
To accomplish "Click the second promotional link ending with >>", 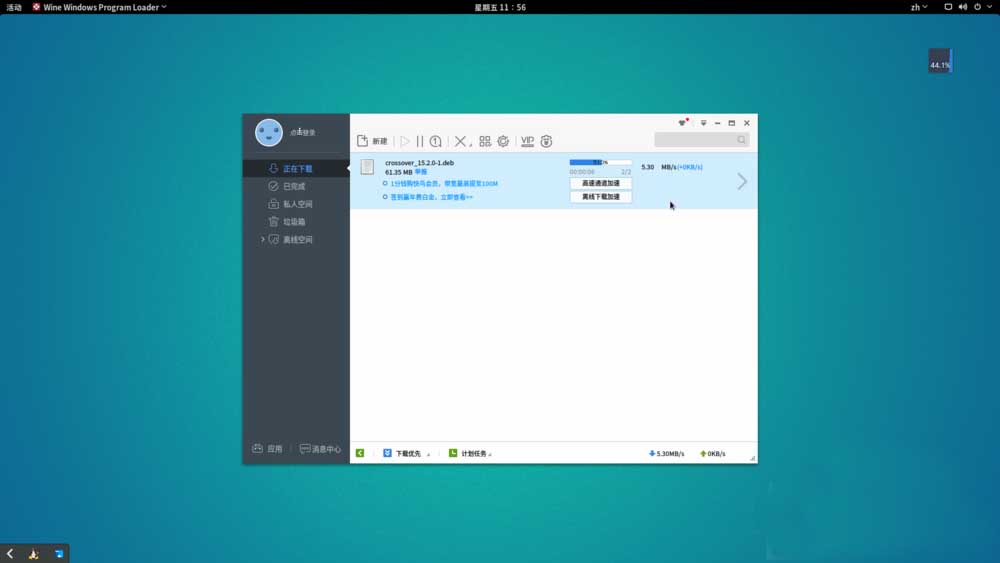I will coord(432,197).
